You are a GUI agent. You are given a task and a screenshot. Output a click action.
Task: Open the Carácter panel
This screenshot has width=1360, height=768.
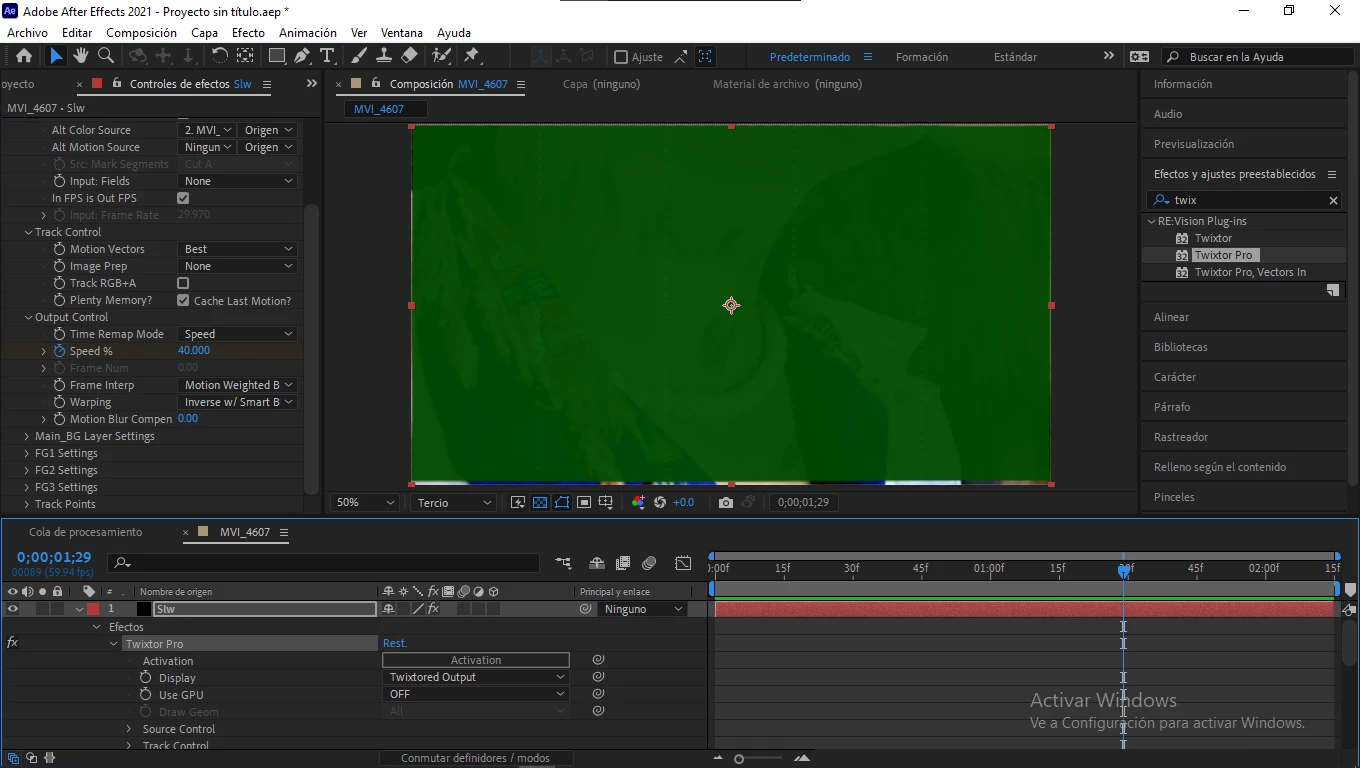pyautogui.click(x=1175, y=377)
